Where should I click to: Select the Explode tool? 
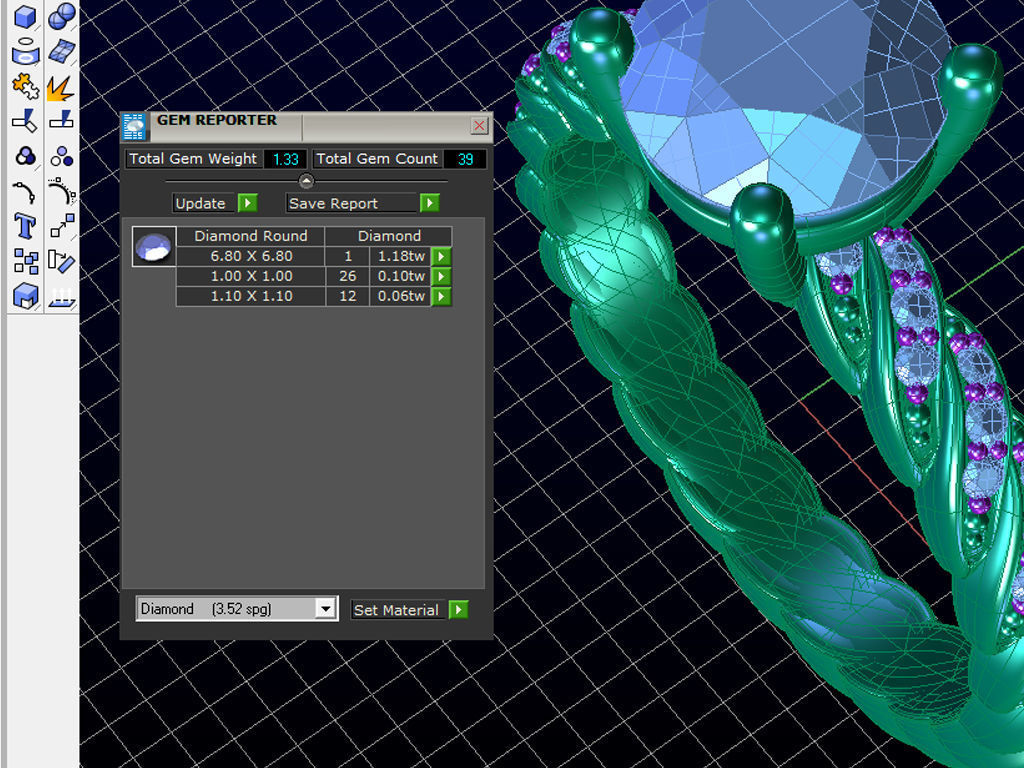(x=61, y=88)
